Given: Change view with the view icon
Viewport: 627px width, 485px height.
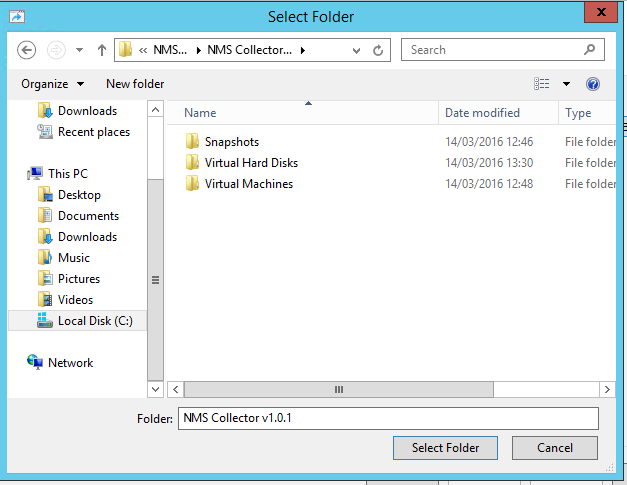Looking at the screenshot, I should pyautogui.click(x=541, y=84).
